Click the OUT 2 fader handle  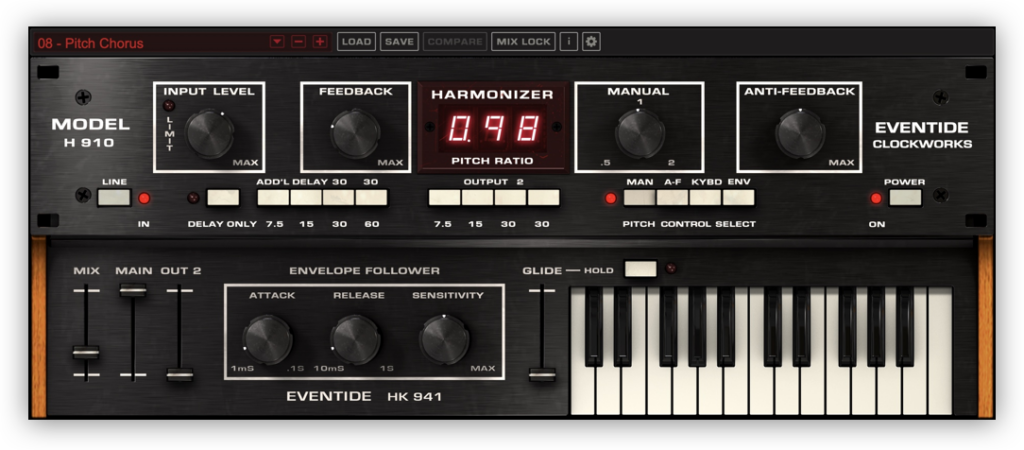click(x=180, y=375)
